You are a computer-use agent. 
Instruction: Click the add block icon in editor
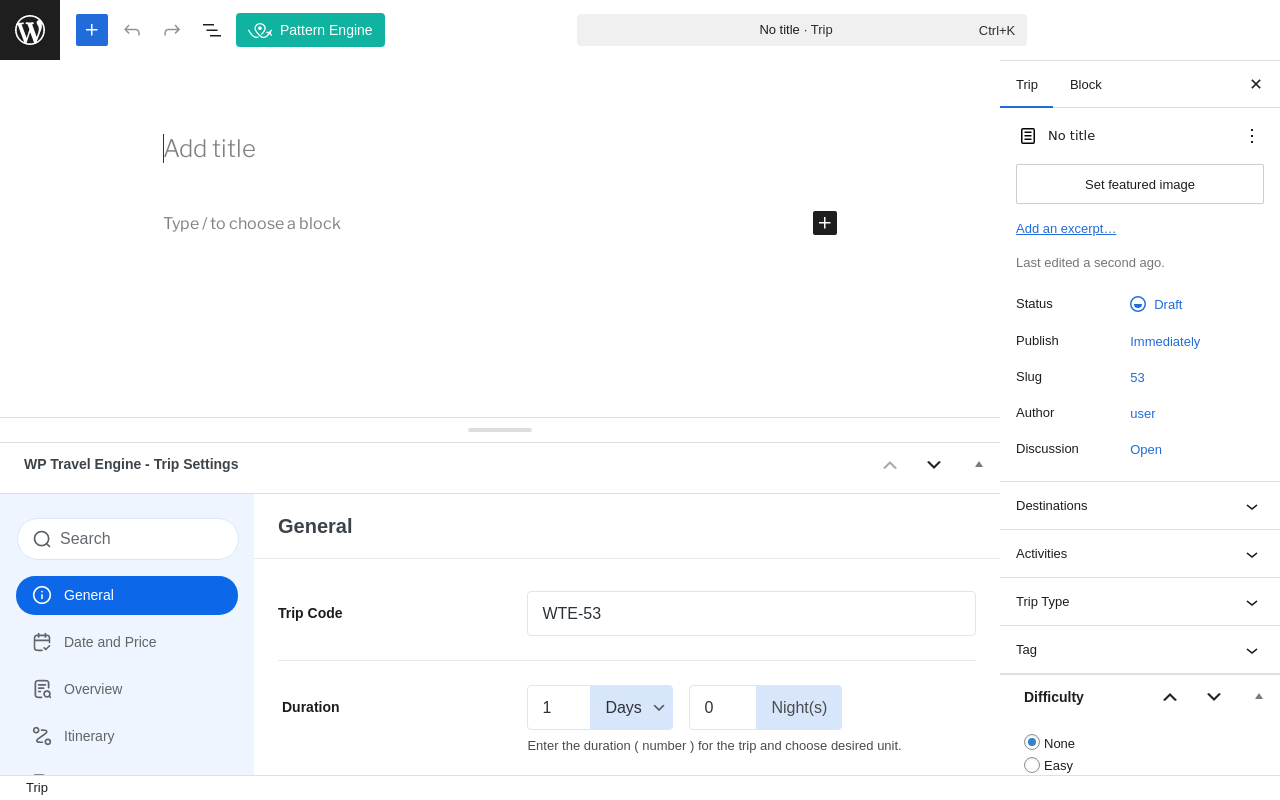(x=825, y=223)
